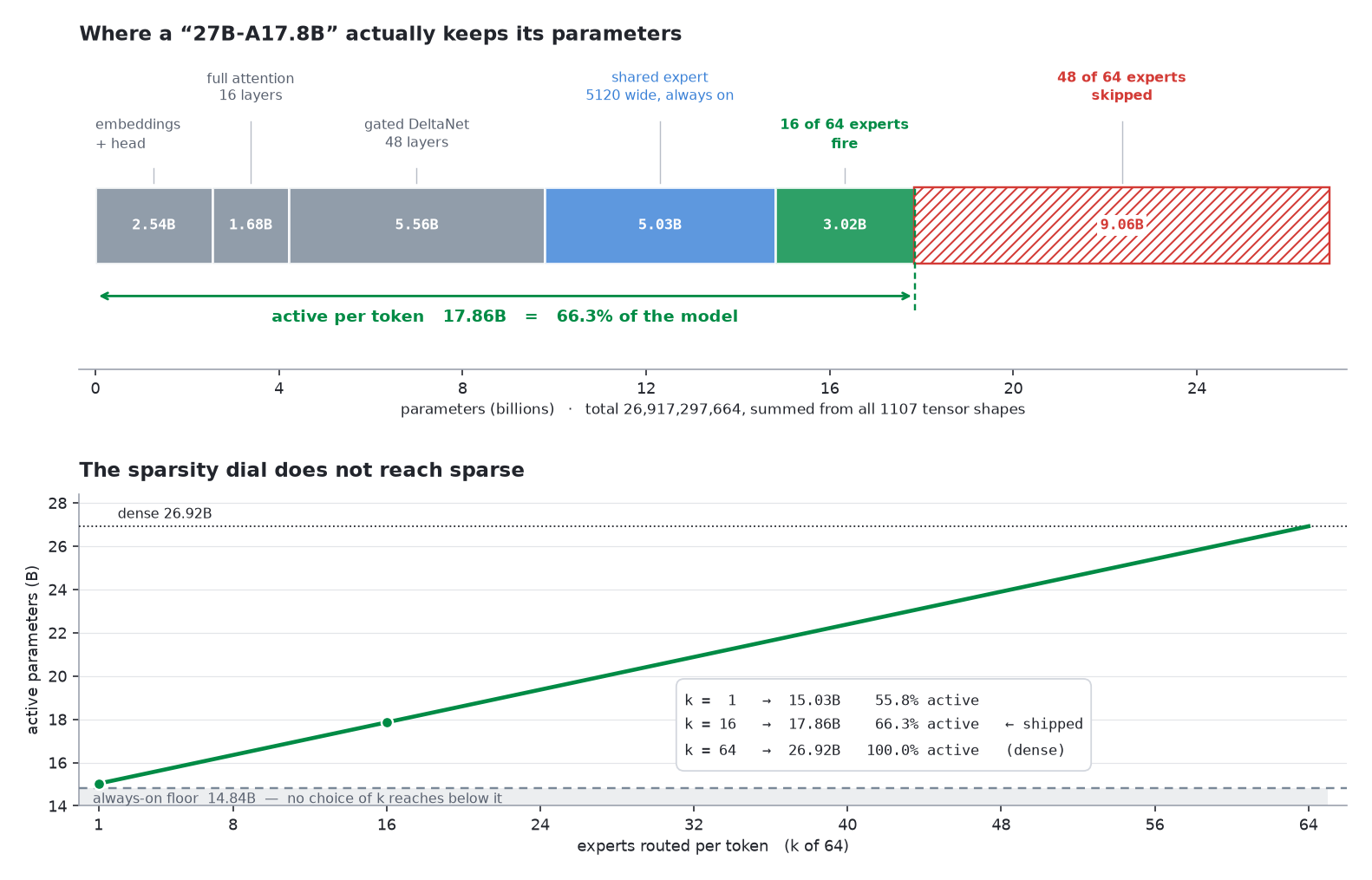Click the k=1 data point marker
The height and width of the screenshot is (880, 1372).
pos(99,784)
